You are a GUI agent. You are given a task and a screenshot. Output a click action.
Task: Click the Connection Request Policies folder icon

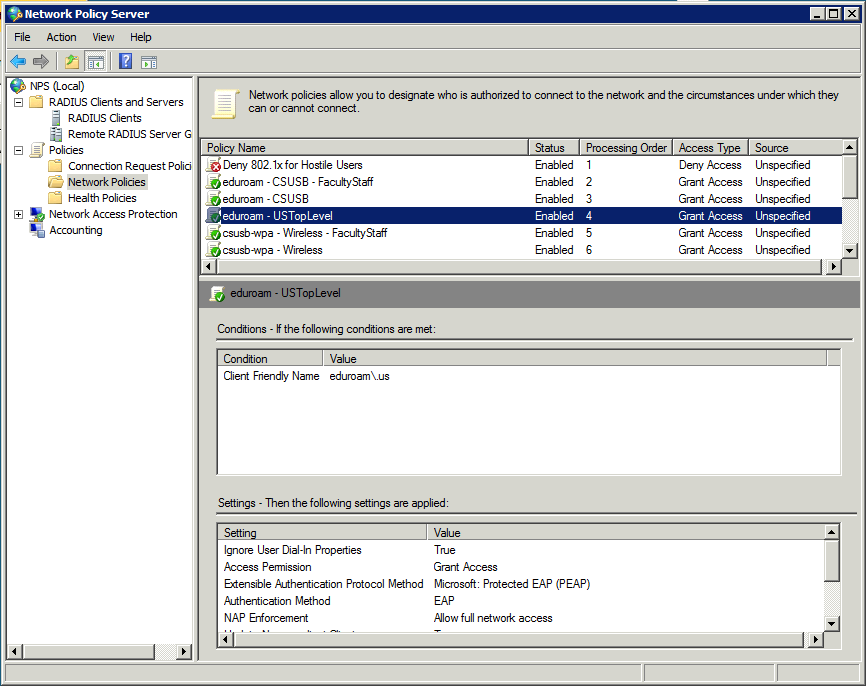click(x=55, y=166)
